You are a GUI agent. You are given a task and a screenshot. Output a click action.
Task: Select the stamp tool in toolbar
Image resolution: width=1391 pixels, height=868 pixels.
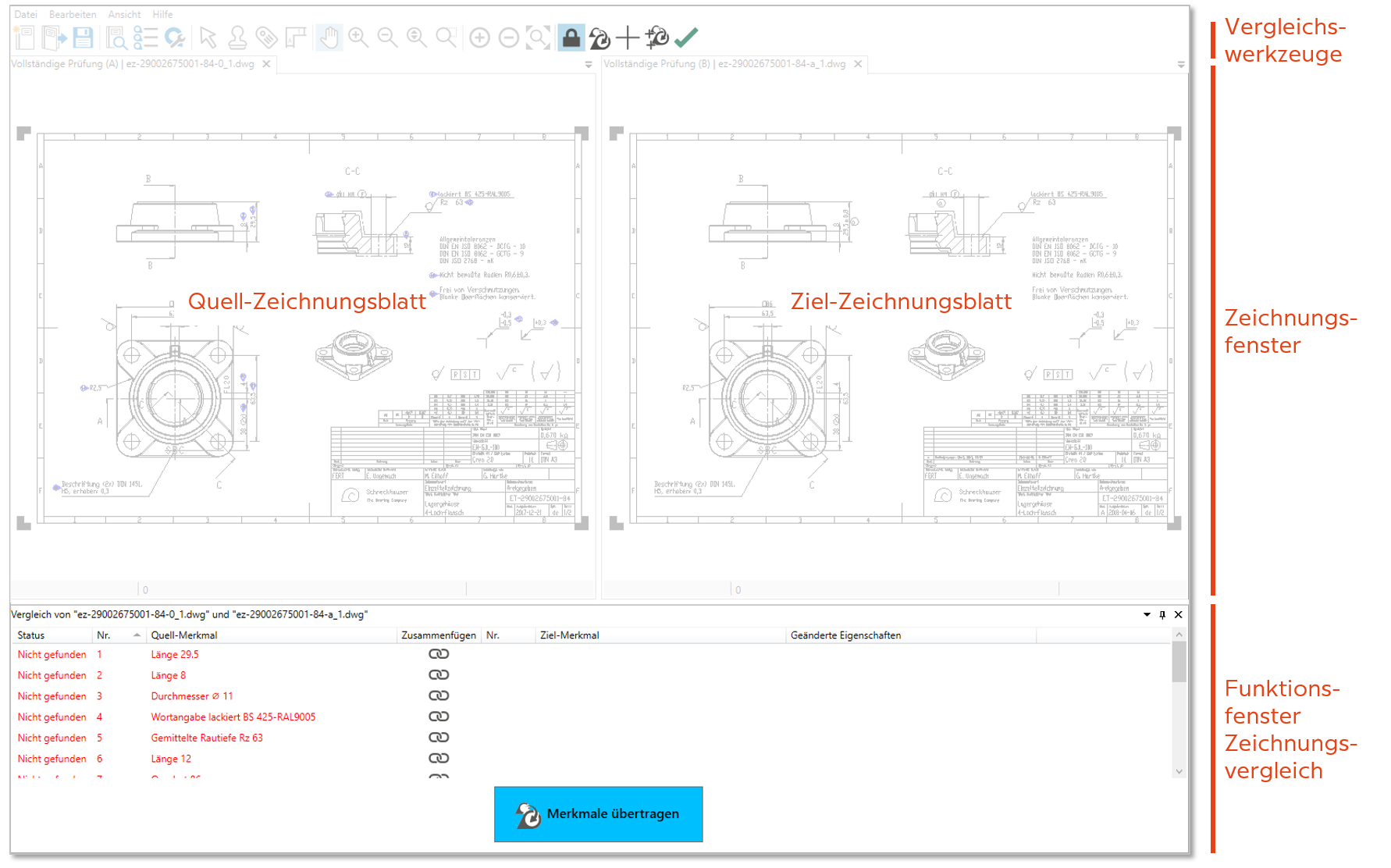(x=237, y=37)
